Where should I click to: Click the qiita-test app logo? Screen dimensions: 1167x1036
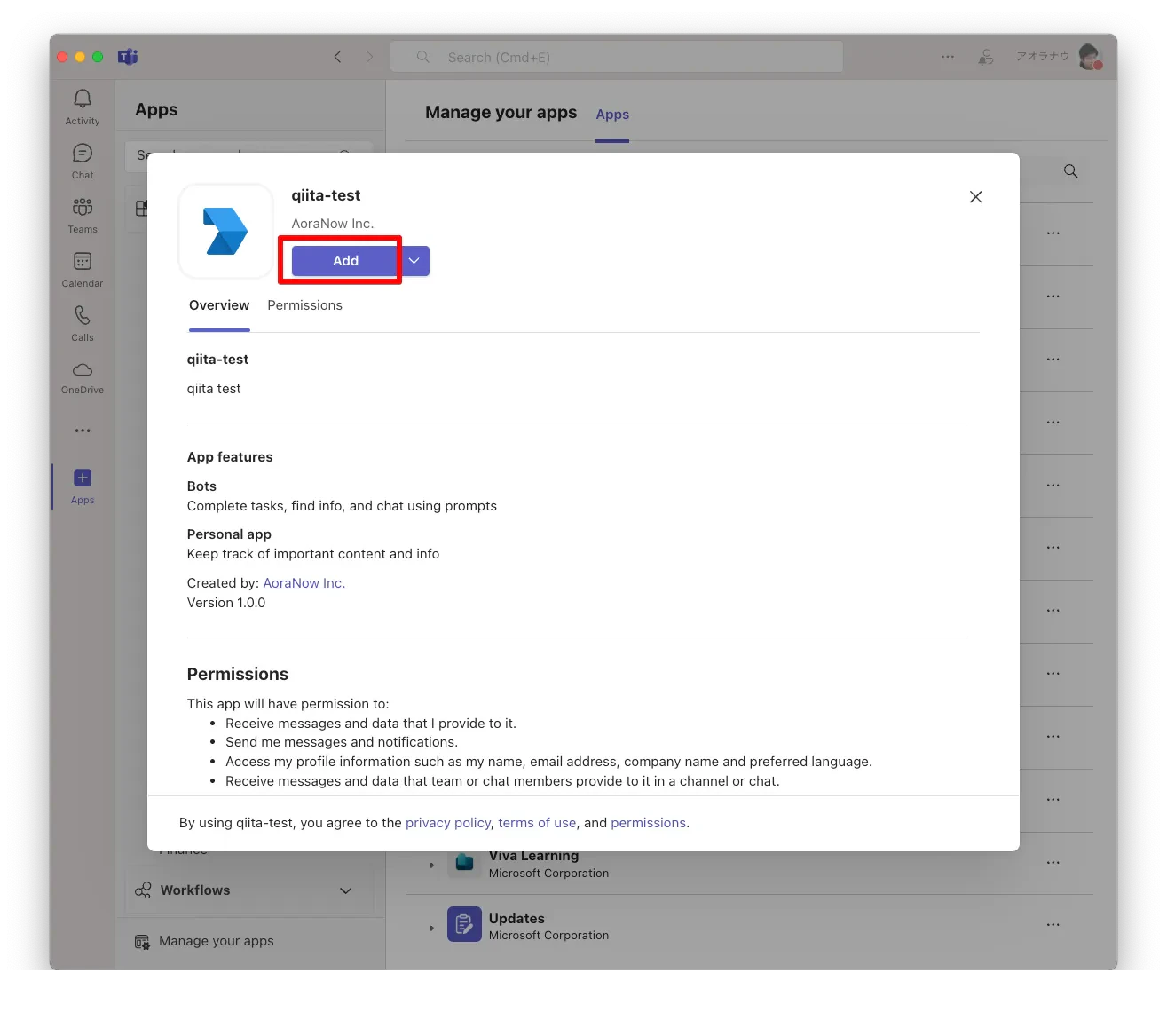coord(226,232)
